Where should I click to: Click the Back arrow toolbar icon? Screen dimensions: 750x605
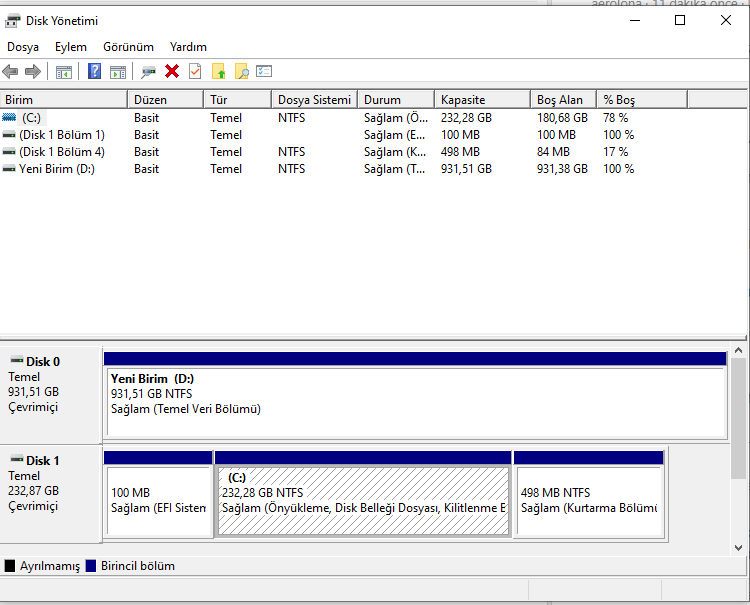tap(10, 72)
